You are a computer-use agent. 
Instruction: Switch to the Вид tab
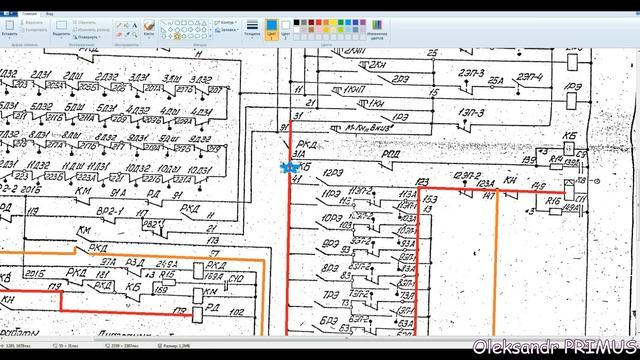pyautogui.click(x=49, y=14)
